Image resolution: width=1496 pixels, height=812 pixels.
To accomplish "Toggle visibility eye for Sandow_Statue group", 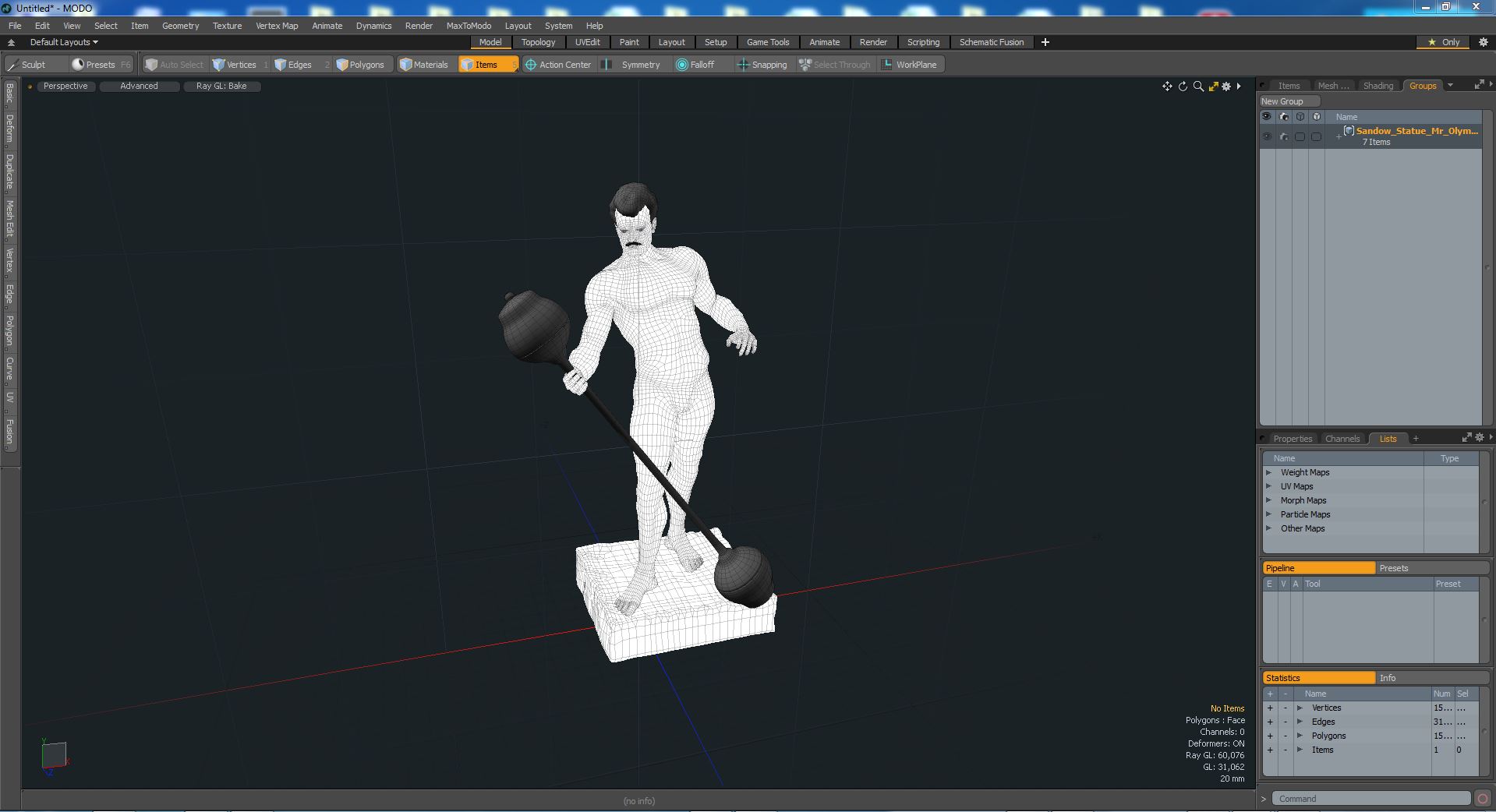I will pos(1267,136).
